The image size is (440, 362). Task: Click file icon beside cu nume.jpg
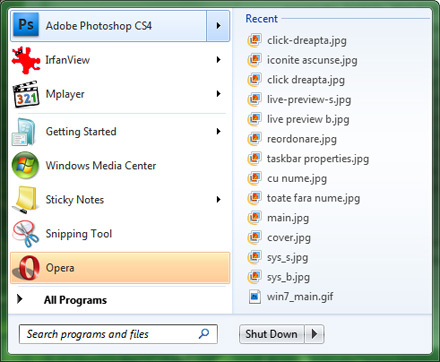click(254, 178)
